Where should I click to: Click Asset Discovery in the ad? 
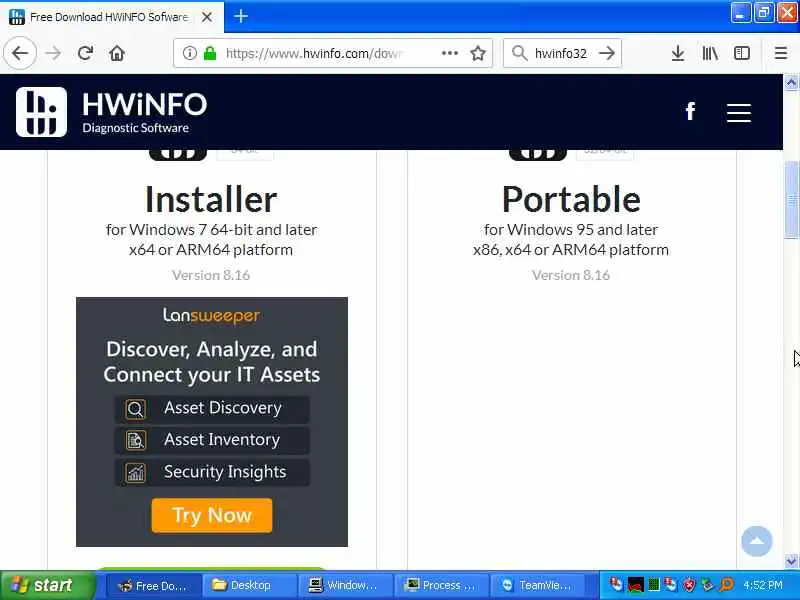point(212,409)
